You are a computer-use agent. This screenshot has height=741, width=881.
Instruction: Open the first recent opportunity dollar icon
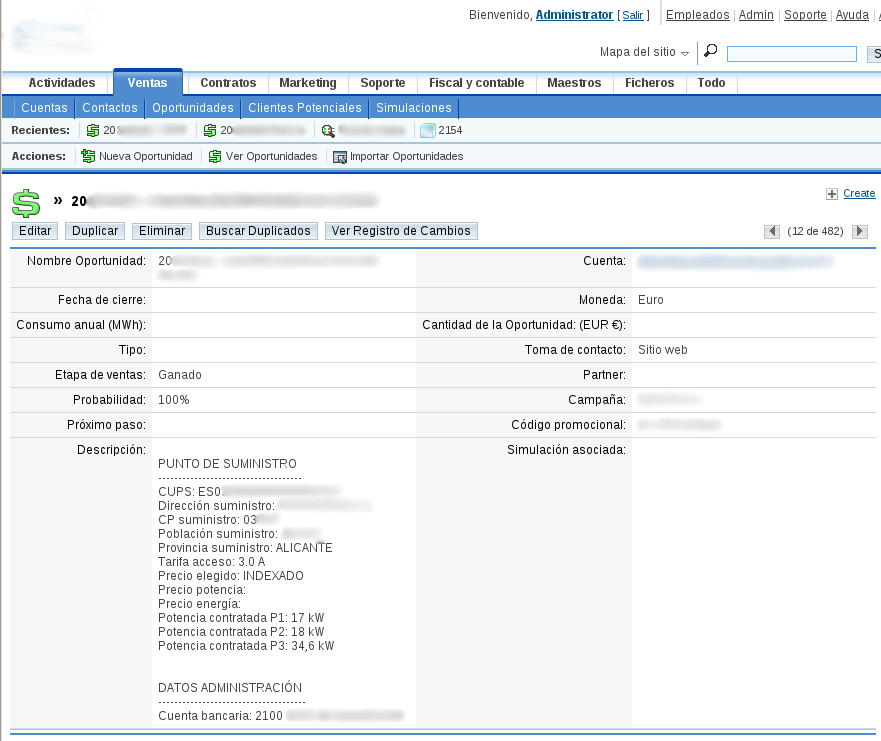[x=92, y=129]
